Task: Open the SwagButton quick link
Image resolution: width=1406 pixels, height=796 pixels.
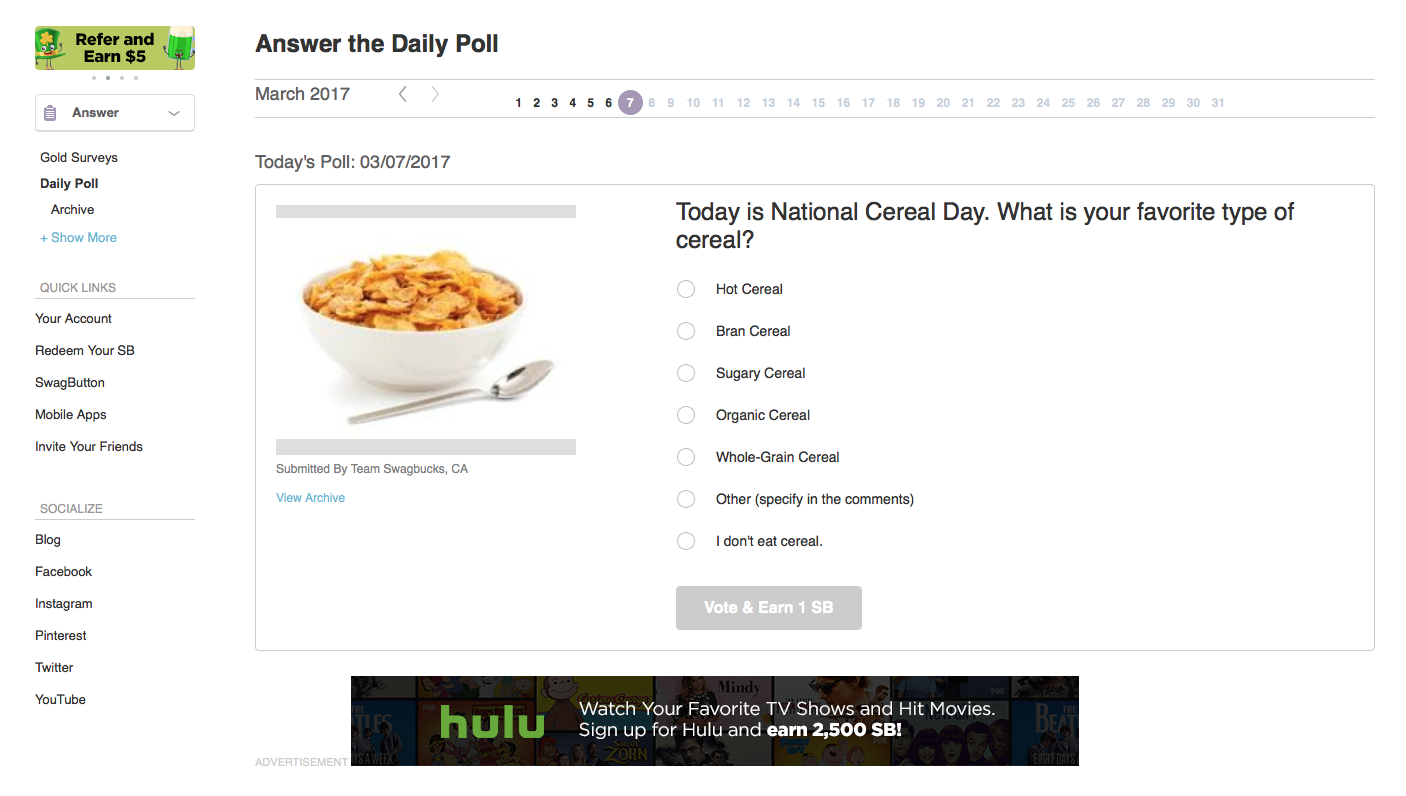Action: pos(70,383)
